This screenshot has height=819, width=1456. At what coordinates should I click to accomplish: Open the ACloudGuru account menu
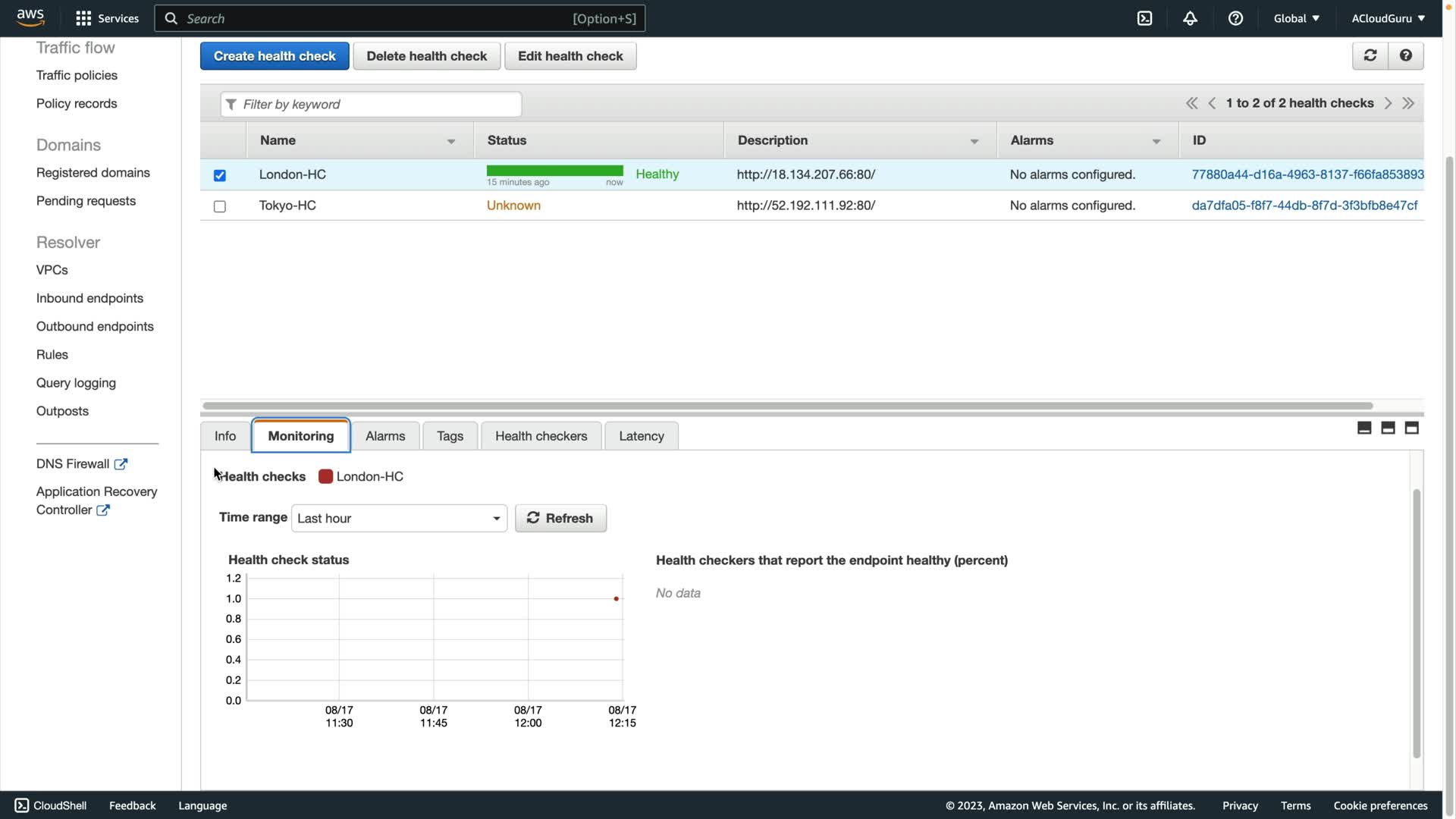click(x=1387, y=18)
